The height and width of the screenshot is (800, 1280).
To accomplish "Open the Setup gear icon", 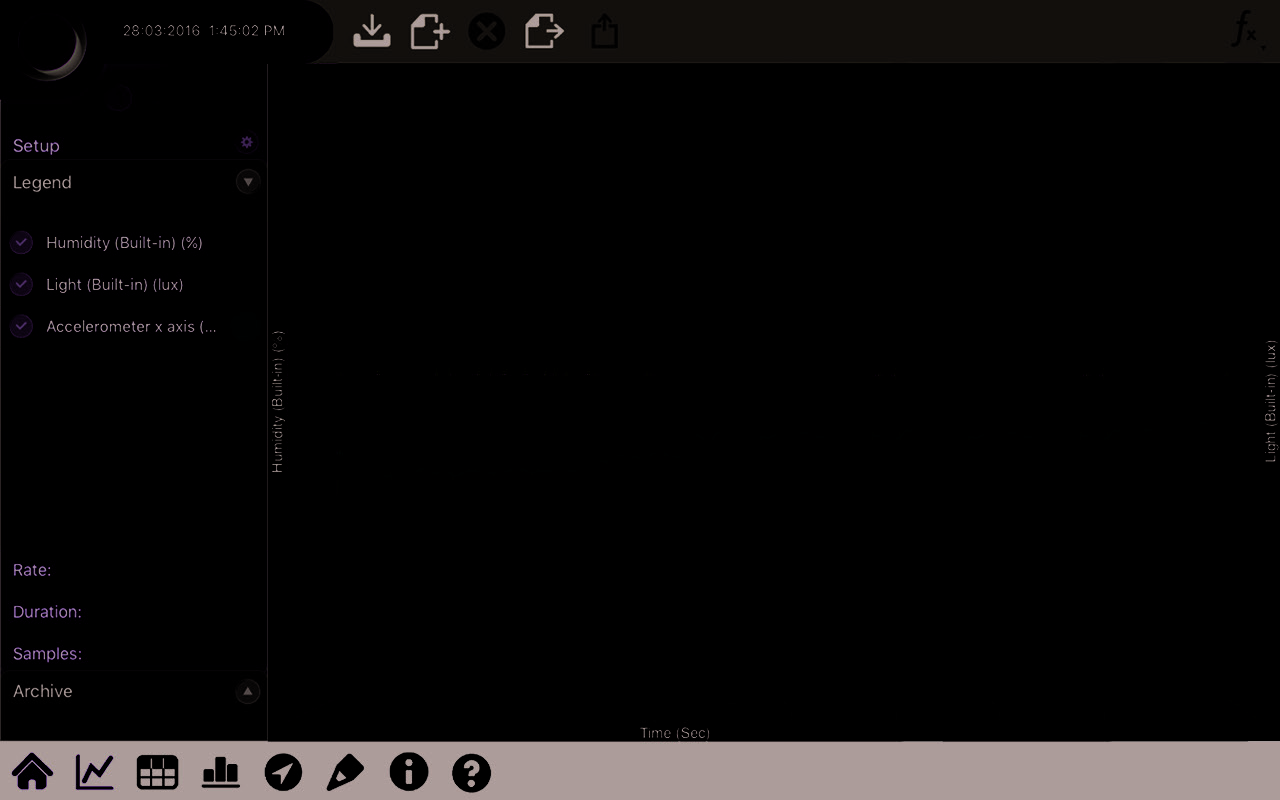I will (247, 143).
